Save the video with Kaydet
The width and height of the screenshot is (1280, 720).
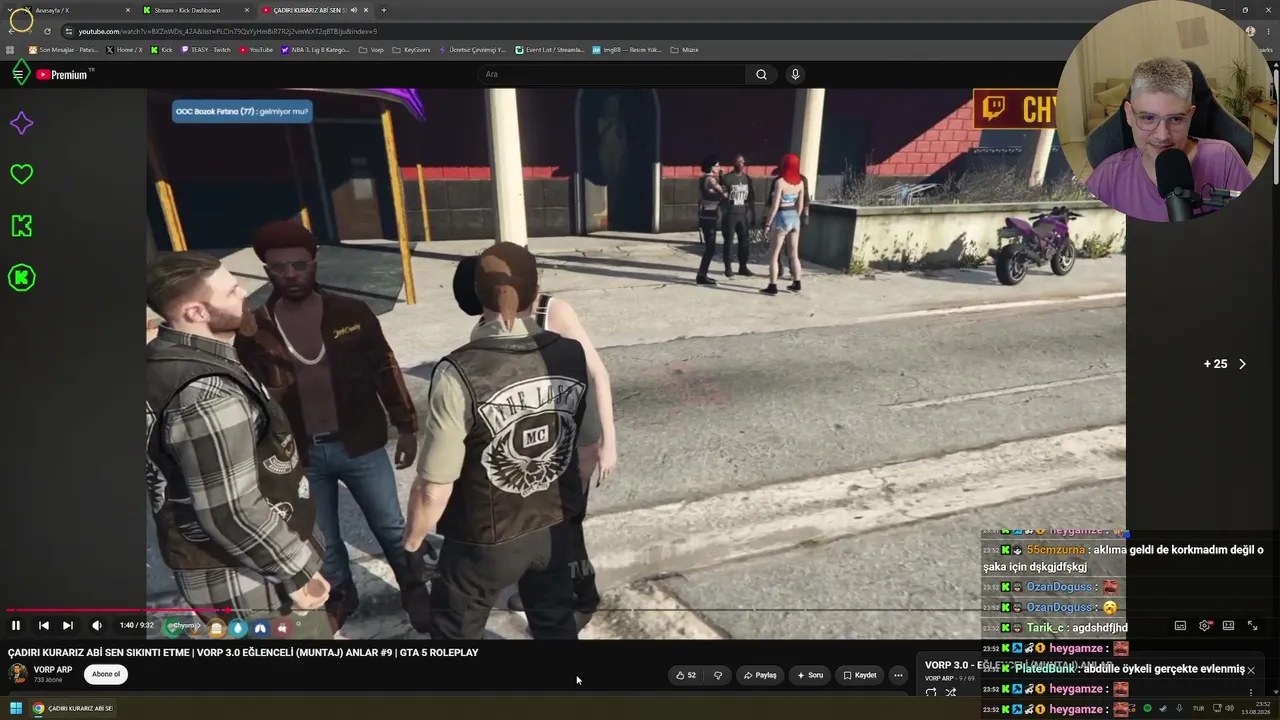pos(860,675)
